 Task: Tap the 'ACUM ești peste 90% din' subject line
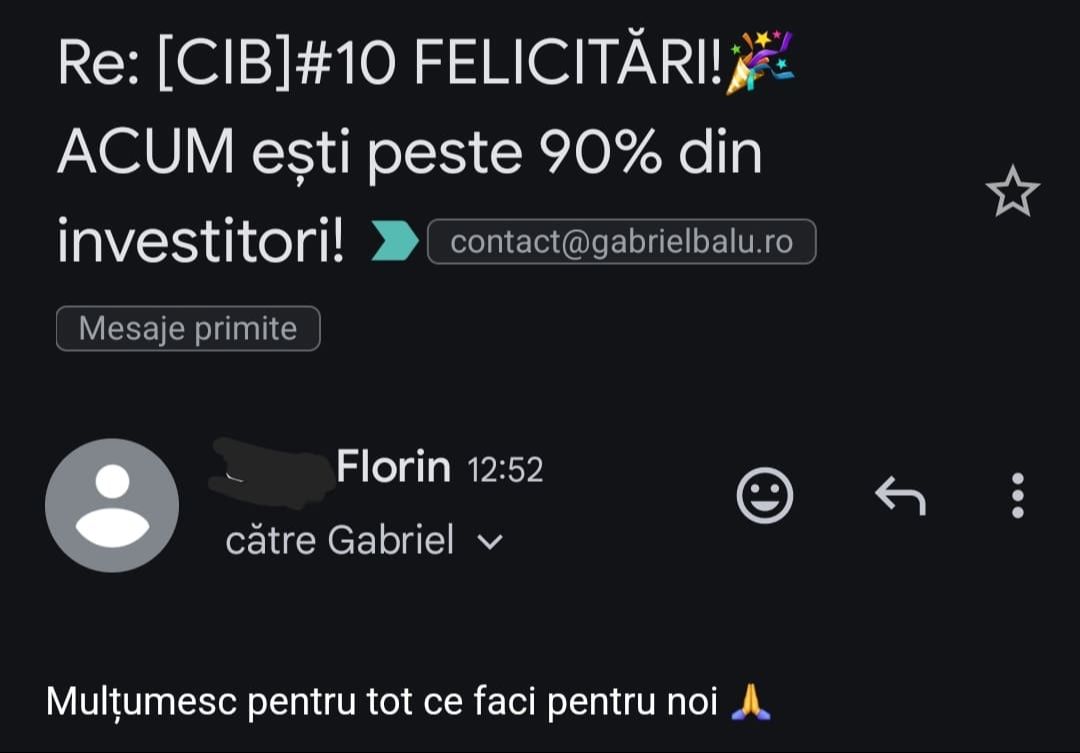(410, 154)
